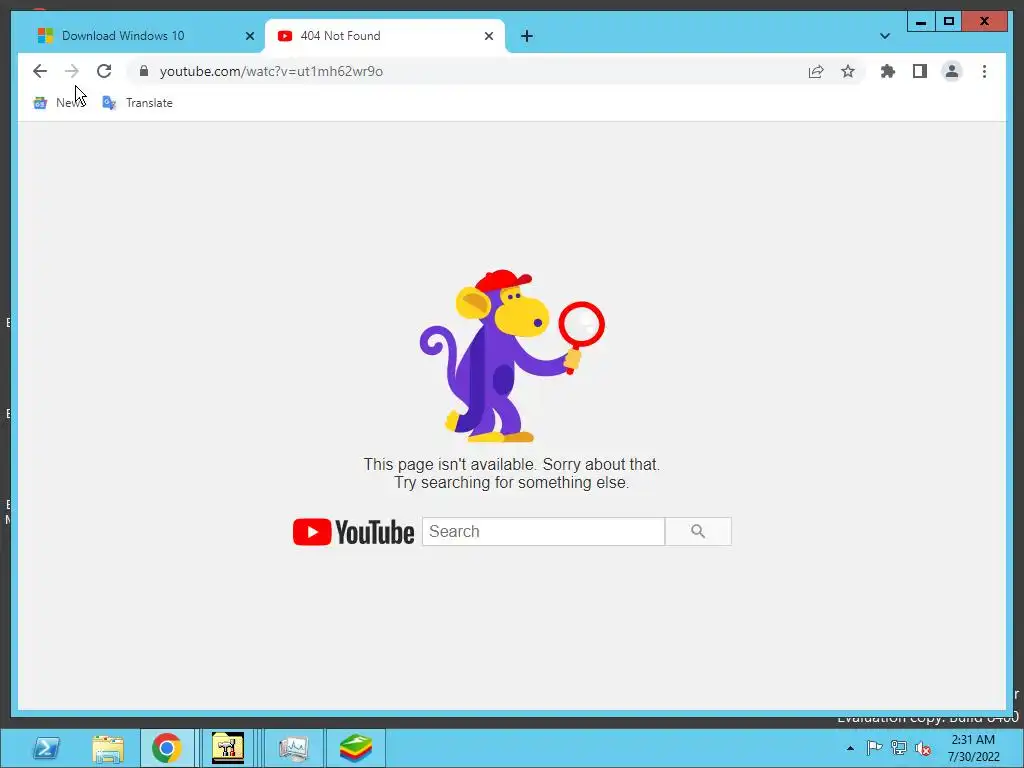Viewport: 1024px width, 768px height.
Task: Click the share this page icon
Action: click(816, 71)
